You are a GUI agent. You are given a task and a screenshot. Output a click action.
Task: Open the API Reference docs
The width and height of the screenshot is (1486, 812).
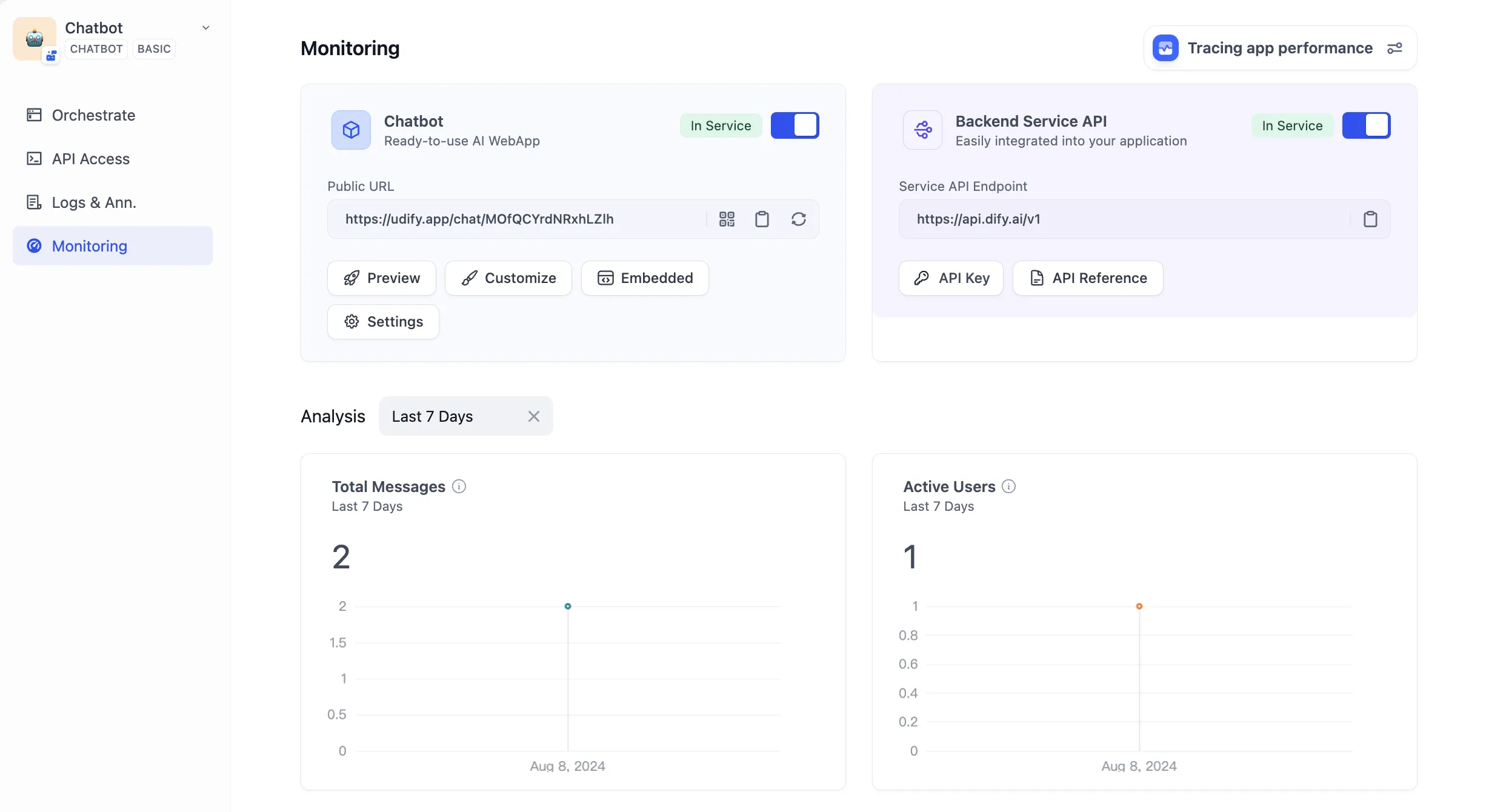tap(1088, 278)
